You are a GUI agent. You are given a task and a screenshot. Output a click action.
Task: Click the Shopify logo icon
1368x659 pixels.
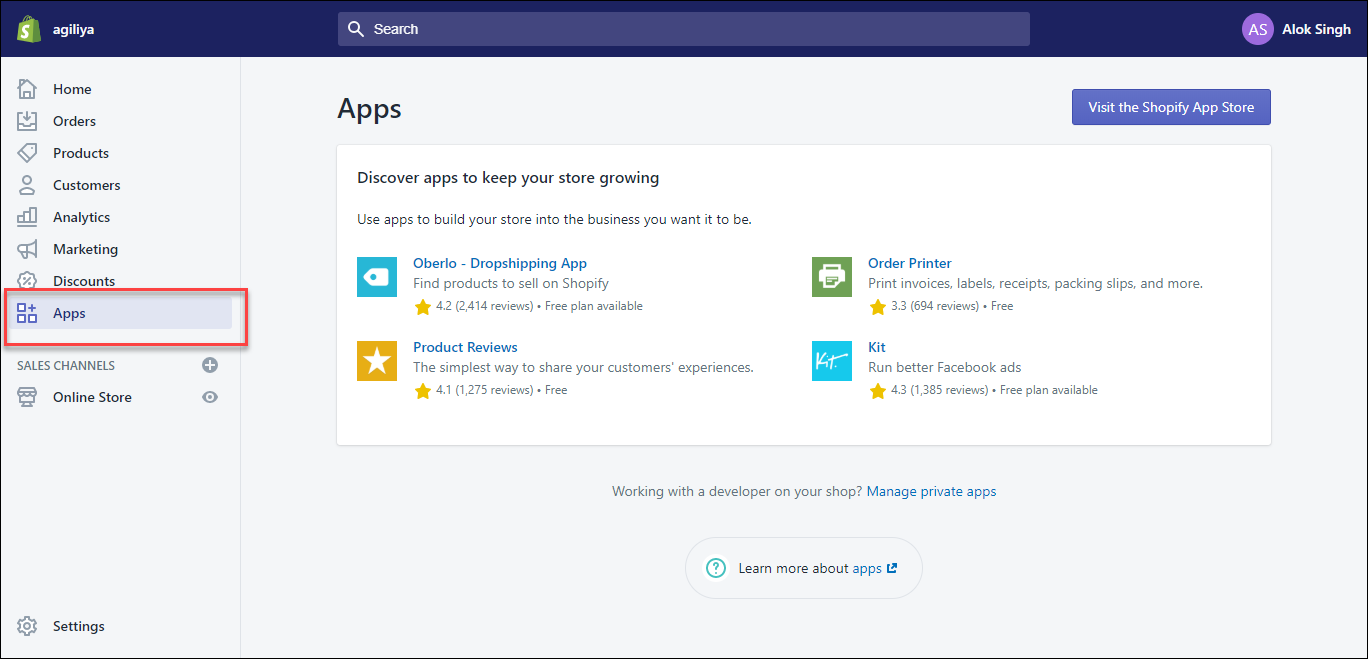coord(28,28)
